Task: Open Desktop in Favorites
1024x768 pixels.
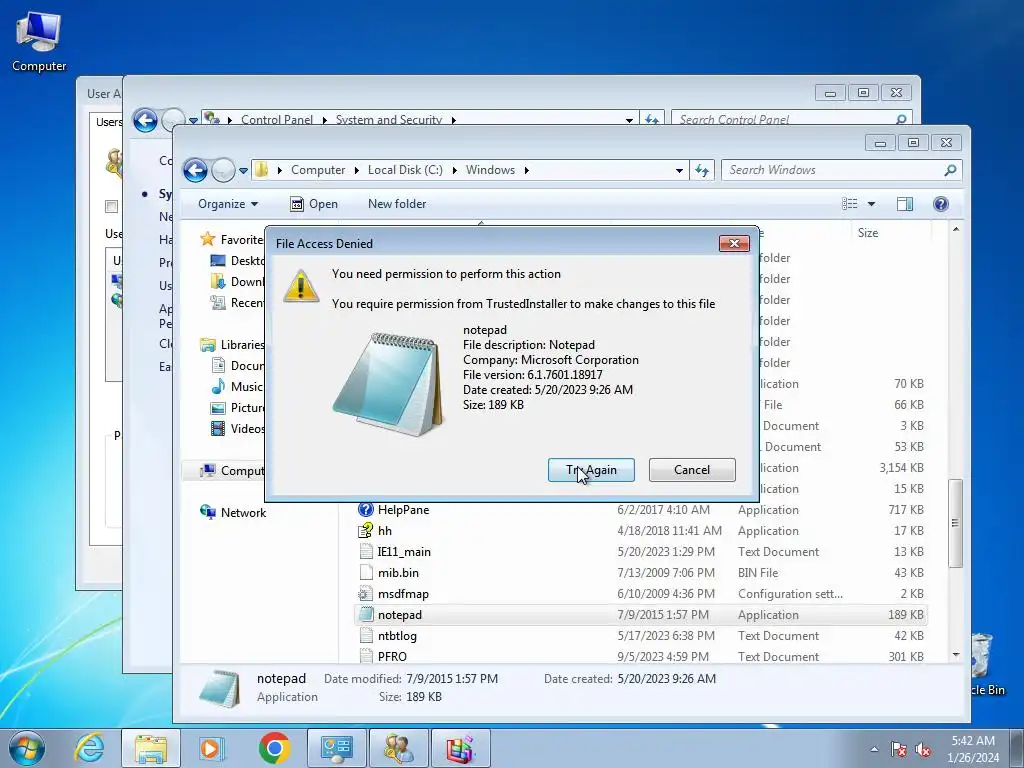Action: click(237, 261)
